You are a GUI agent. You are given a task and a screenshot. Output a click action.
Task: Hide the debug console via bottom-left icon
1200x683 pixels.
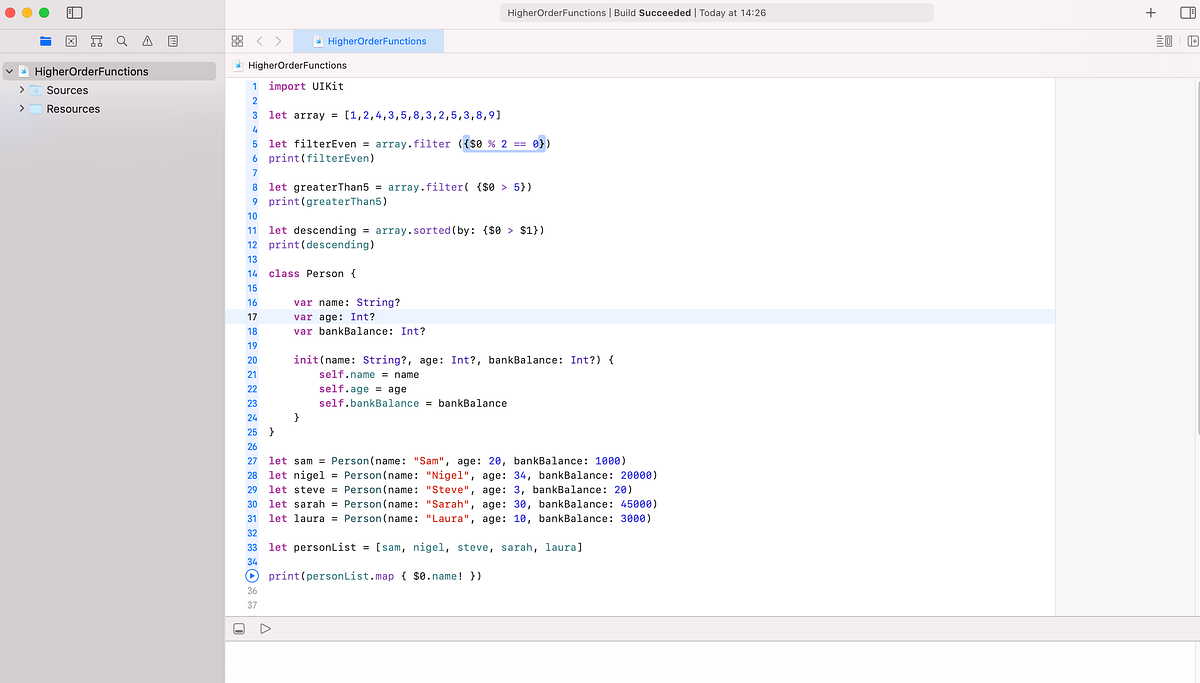coord(239,628)
